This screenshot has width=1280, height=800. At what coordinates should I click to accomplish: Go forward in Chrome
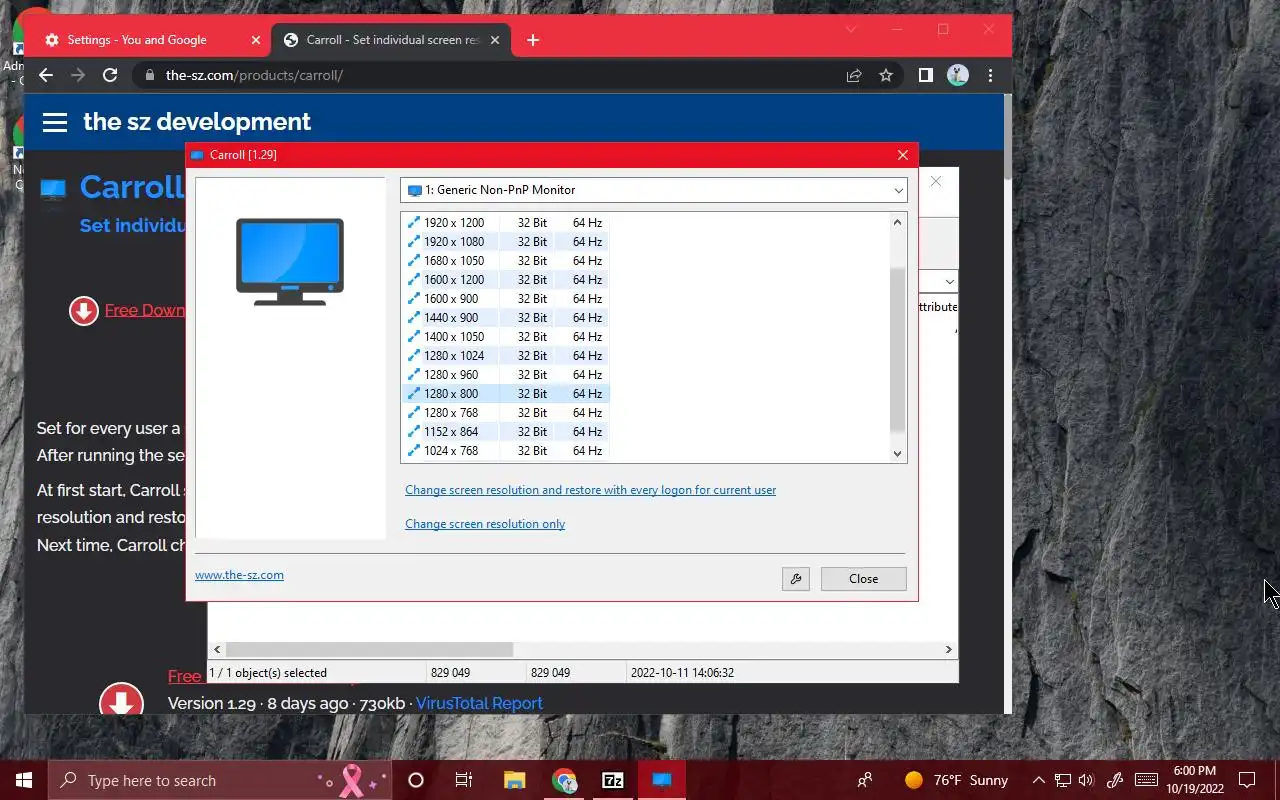tap(78, 75)
